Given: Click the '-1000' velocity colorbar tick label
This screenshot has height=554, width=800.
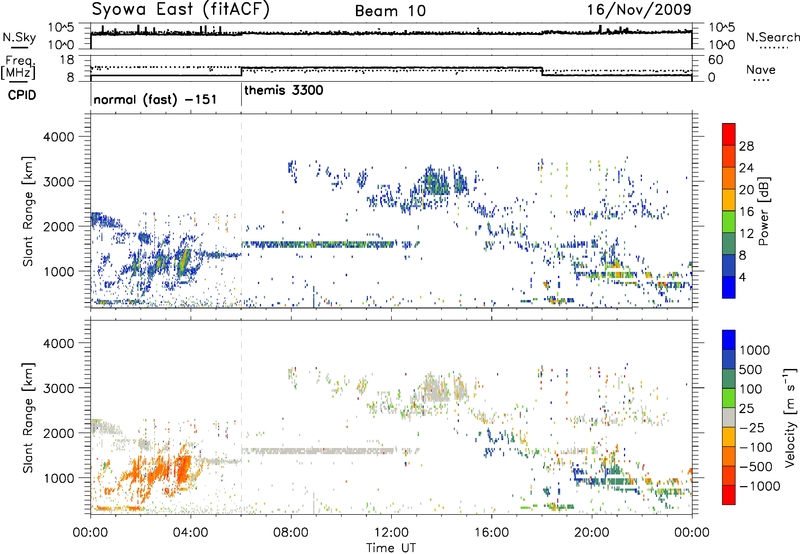Looking at the screenshot, I should (x=760, y=486).
